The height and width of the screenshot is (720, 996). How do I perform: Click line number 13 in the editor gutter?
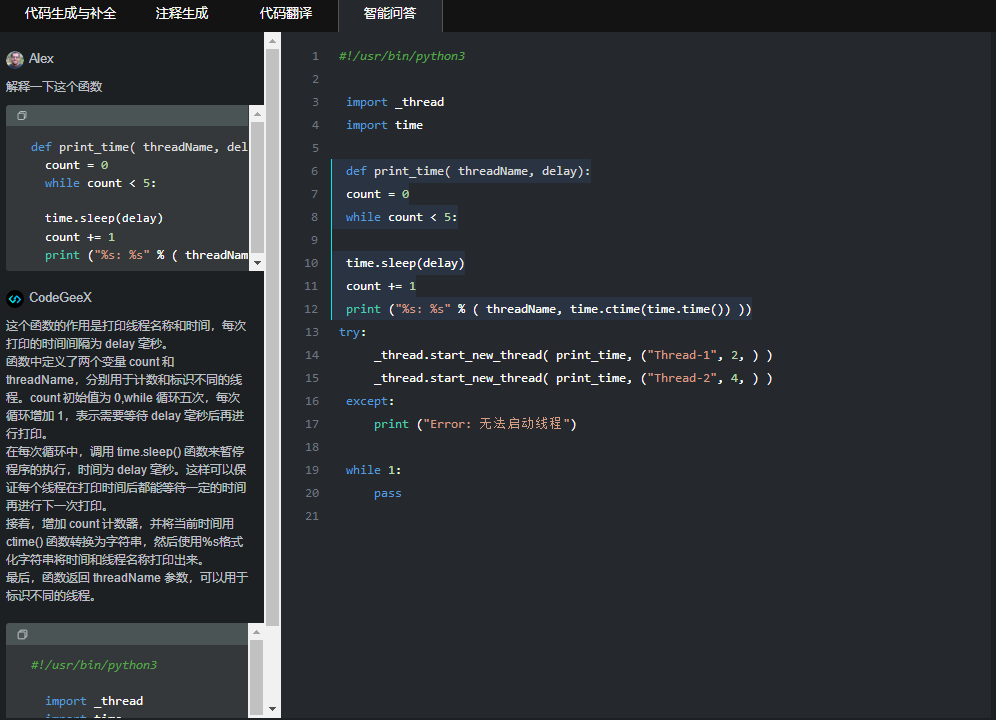313,332
